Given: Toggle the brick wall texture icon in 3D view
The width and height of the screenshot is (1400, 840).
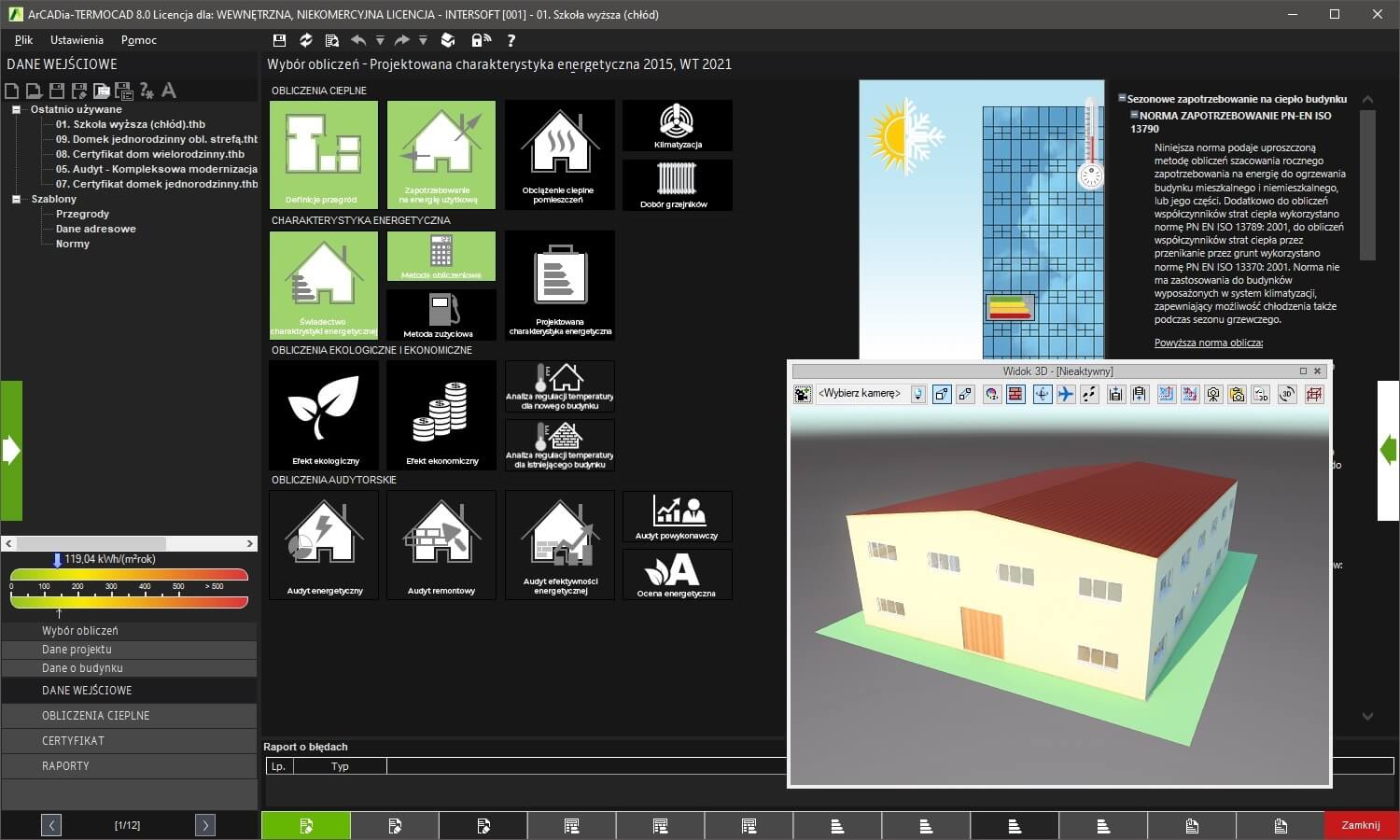Looking at the screenshot, I should click(x=1015, y=395).
